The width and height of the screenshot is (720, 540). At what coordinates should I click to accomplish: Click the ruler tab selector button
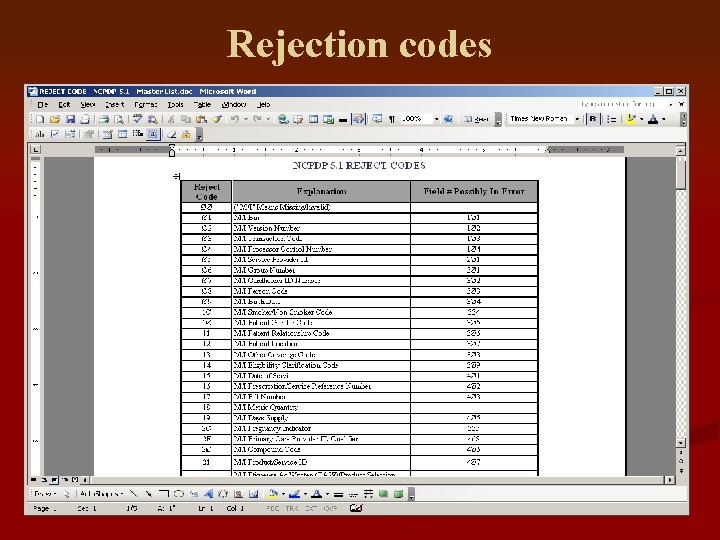[35, 150]
